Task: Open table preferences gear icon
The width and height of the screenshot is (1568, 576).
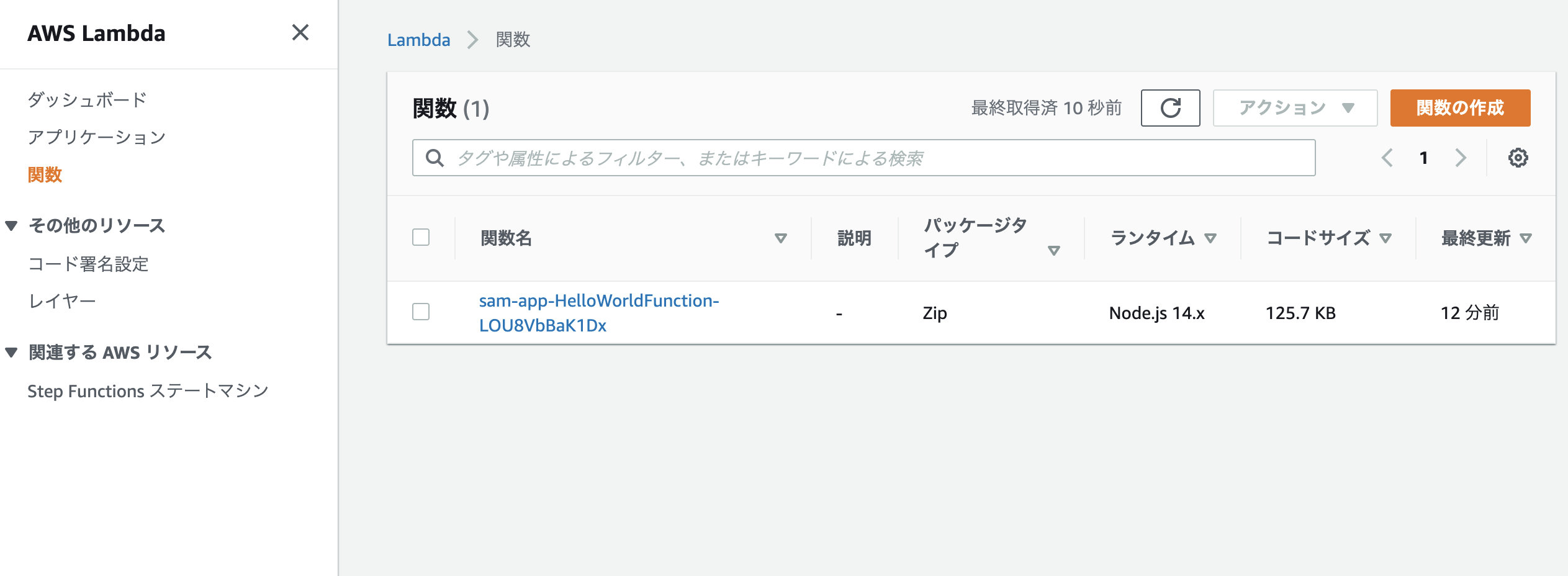Action: (x=1518, y=158)
